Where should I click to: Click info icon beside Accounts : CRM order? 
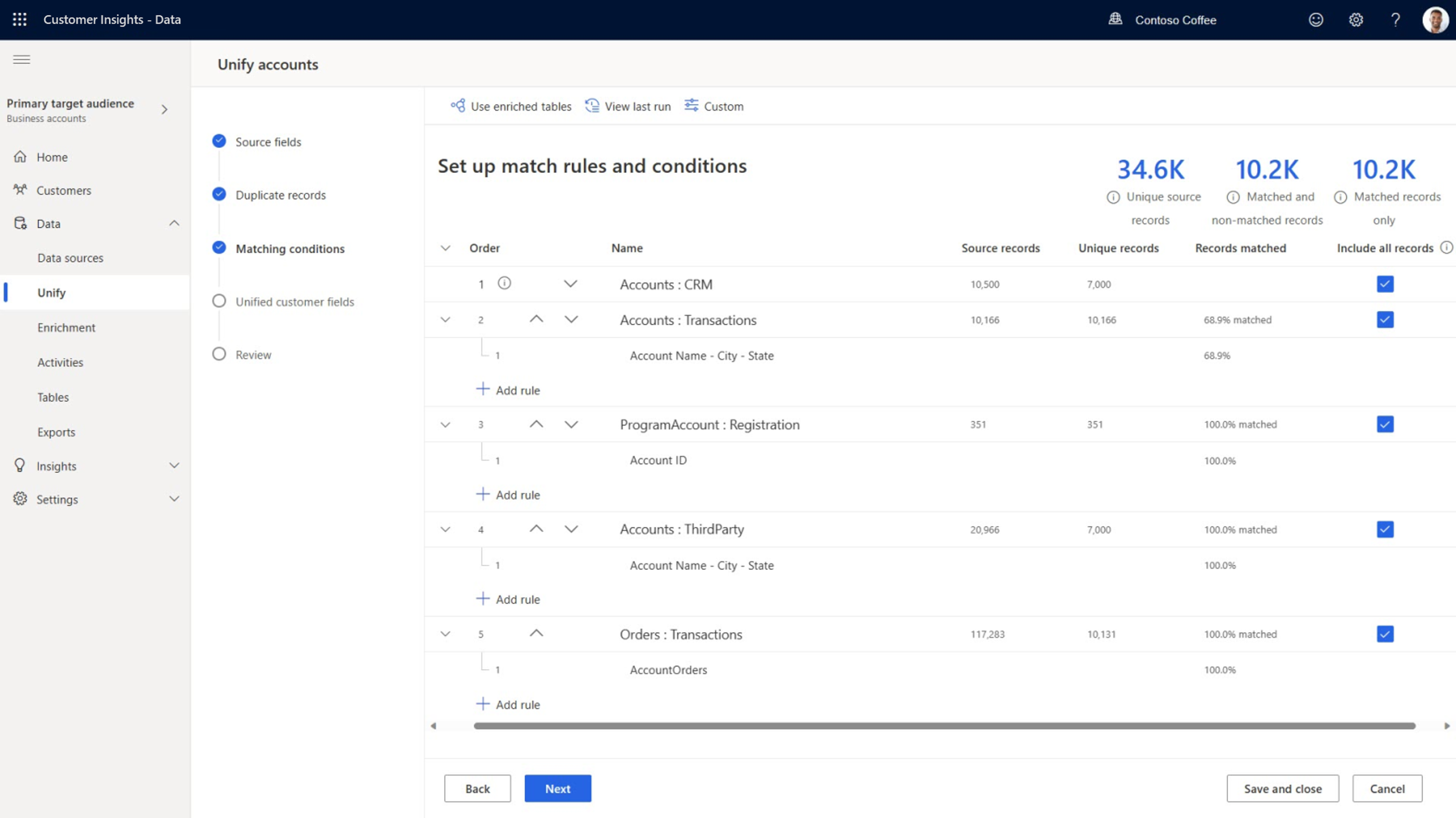click(x=504, y=283)
